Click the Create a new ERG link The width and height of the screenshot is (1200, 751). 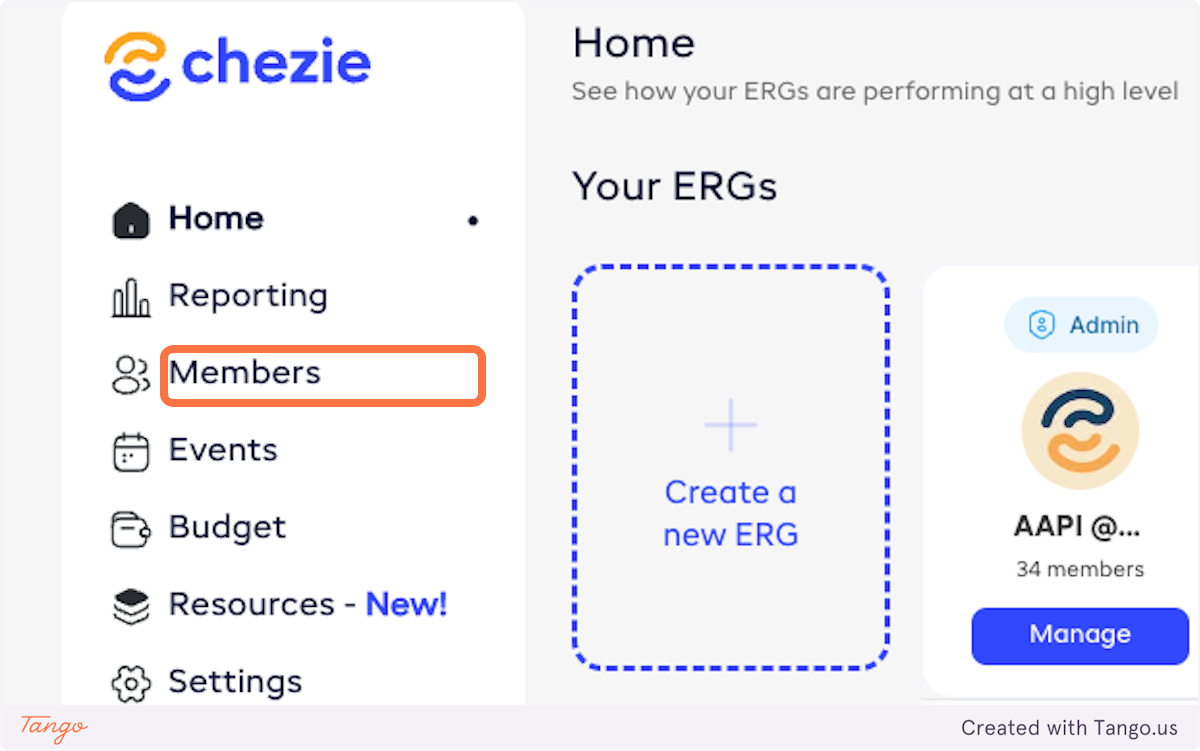[x=731, y=513]
